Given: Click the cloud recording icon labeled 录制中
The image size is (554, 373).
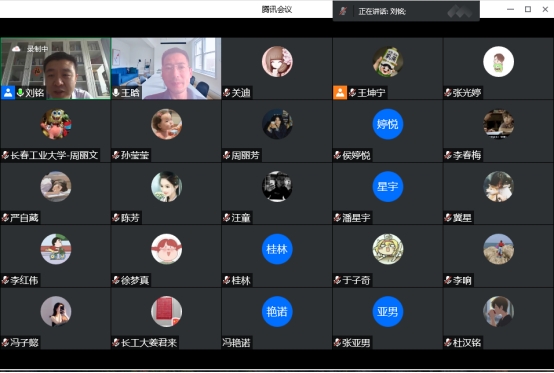Looking at the screenshot, I should click(16, 49).
